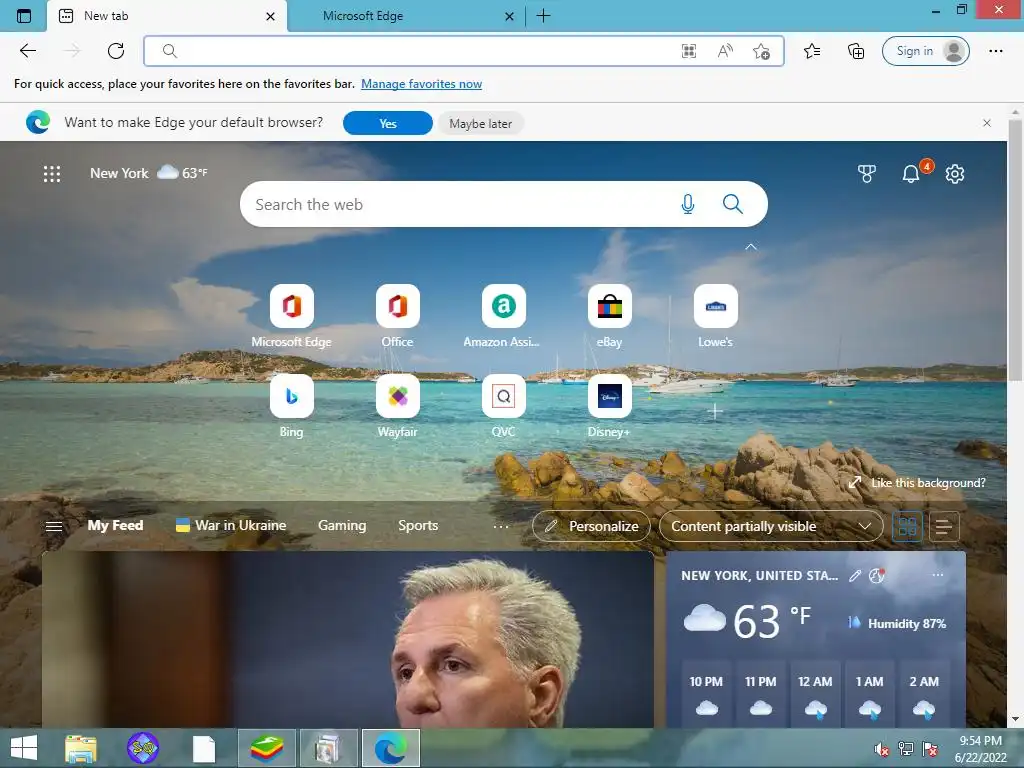This screenshot has width=1024, height=768.
Task: Edit weather location pencil icon
Action: pyautogui.click(x=855, y=575)
